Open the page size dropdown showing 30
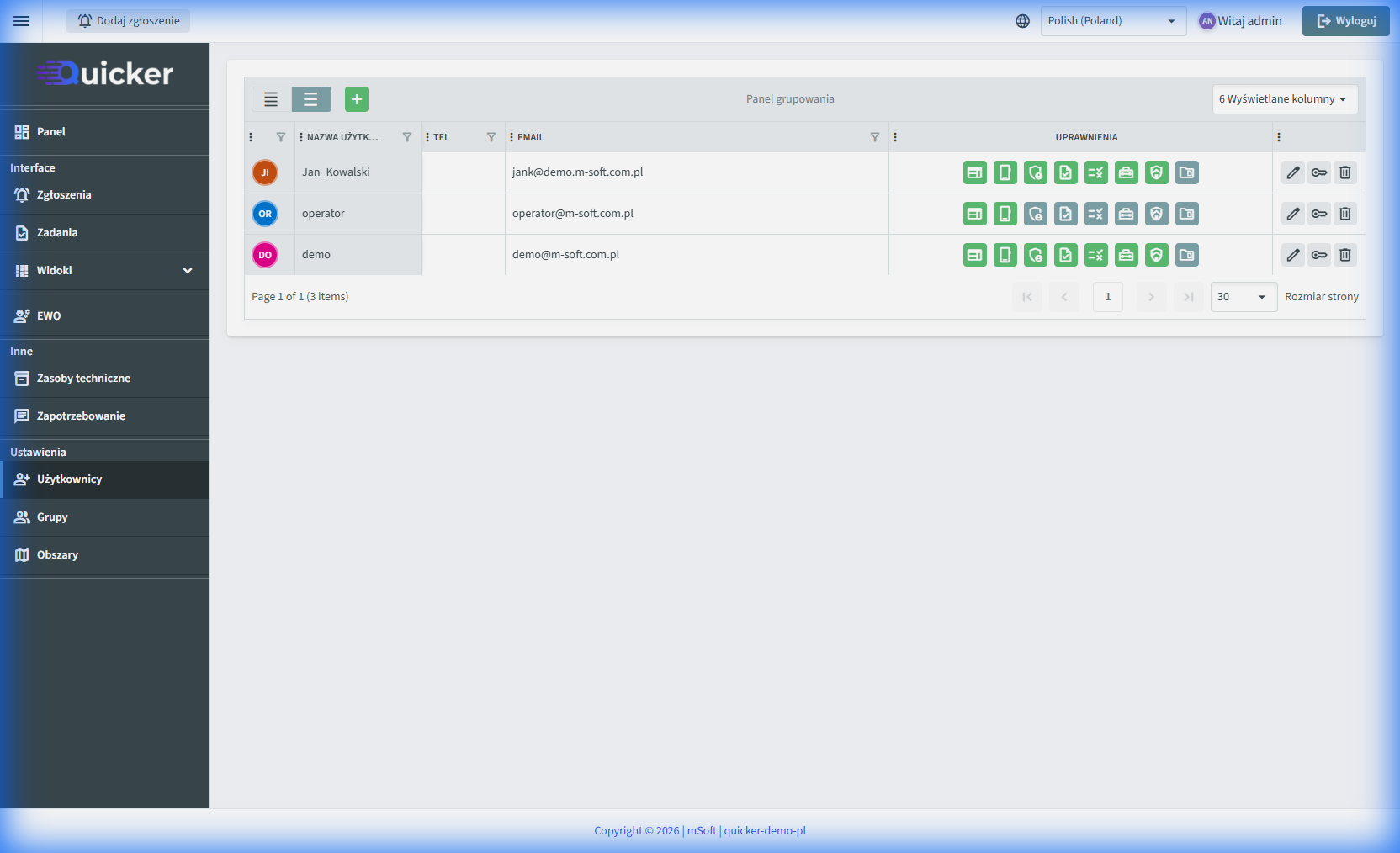The image size is (1400, 853). pyautogui.click(x=1243, y=297)
